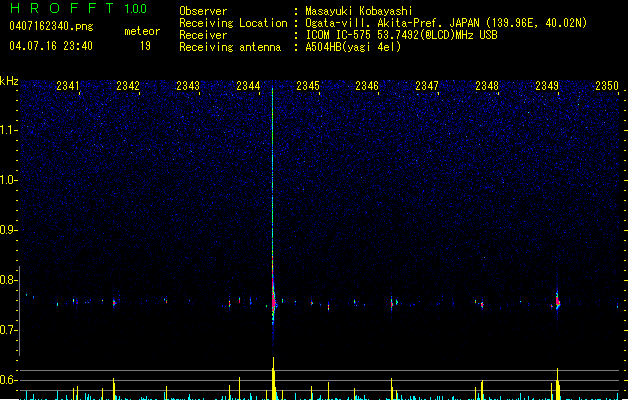Click the 2347 time marker

point(427,86)
